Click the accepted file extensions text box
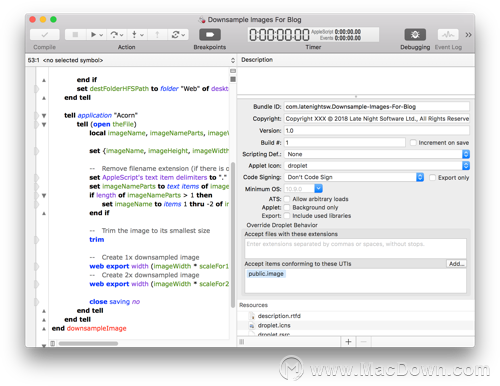The height and width of the screenshot is (386, 500). (355, 248)
